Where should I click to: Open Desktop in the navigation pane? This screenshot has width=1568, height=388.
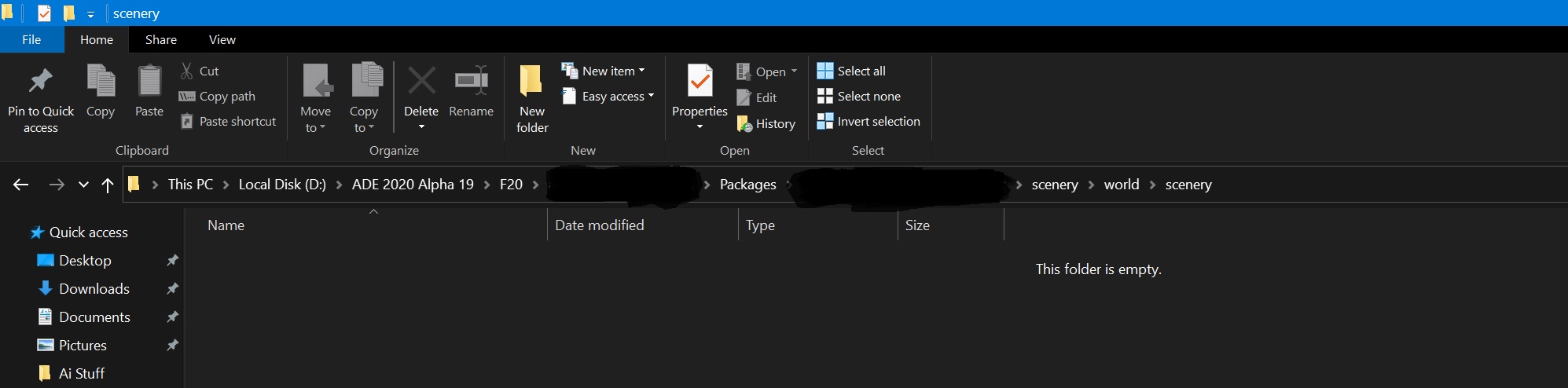75,261
